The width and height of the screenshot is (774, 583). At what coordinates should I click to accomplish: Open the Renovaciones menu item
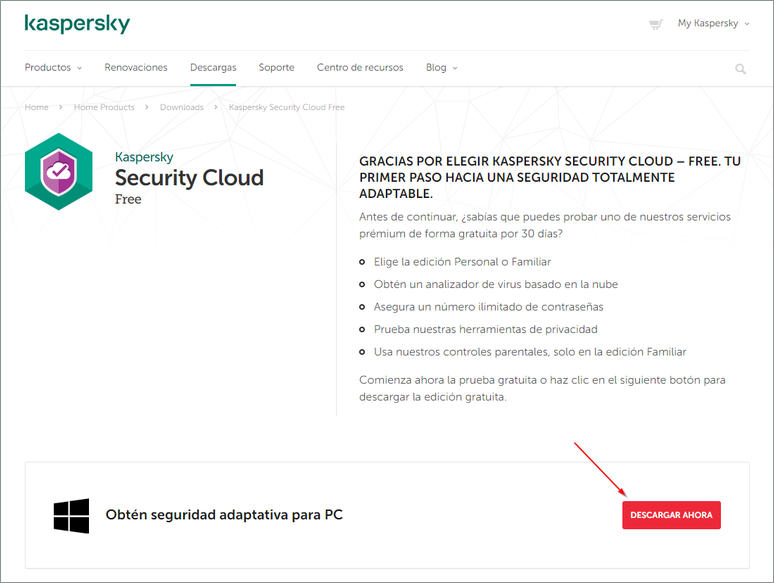coord(136,68)
